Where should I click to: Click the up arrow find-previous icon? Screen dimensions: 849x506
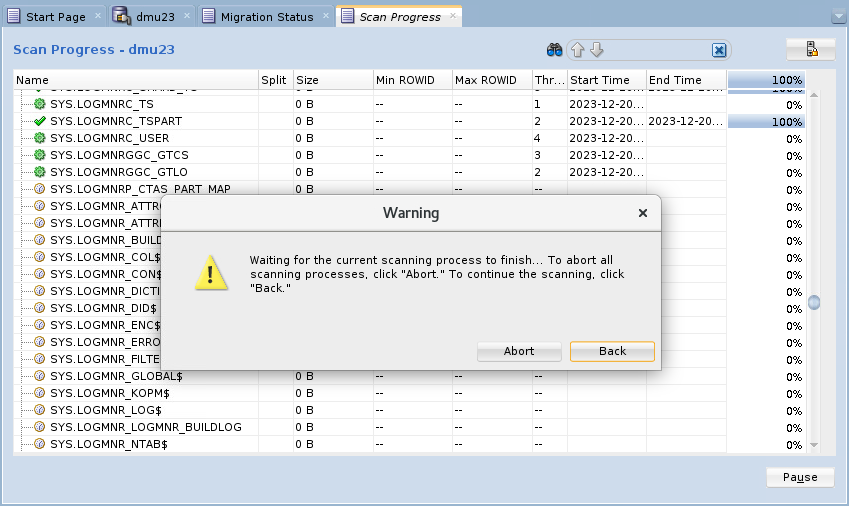578,50
